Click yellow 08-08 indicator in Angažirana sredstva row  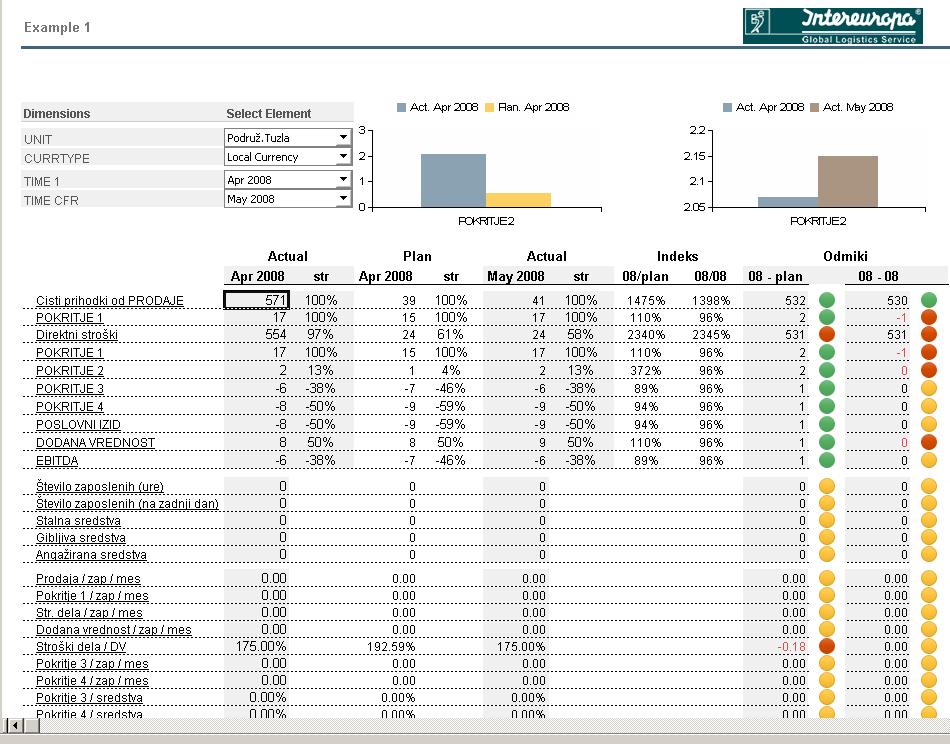pyautogui.click(x=929, y=554)
